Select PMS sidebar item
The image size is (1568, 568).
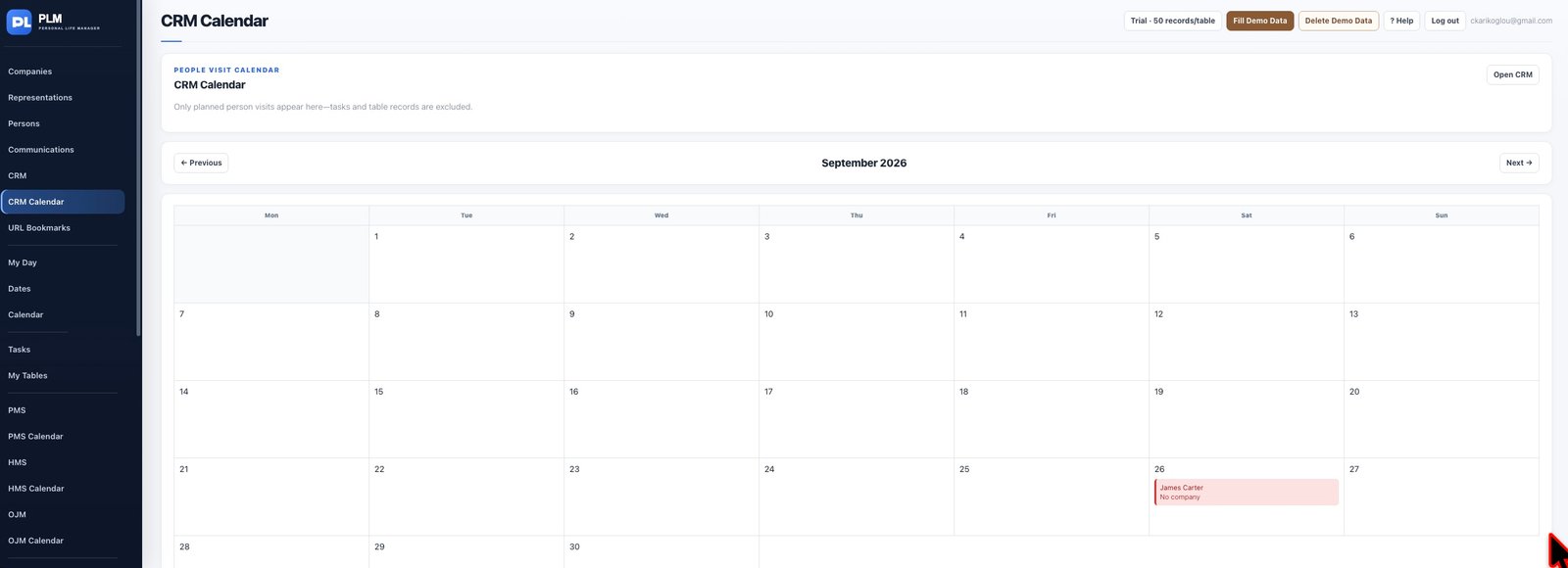[17, 410]
